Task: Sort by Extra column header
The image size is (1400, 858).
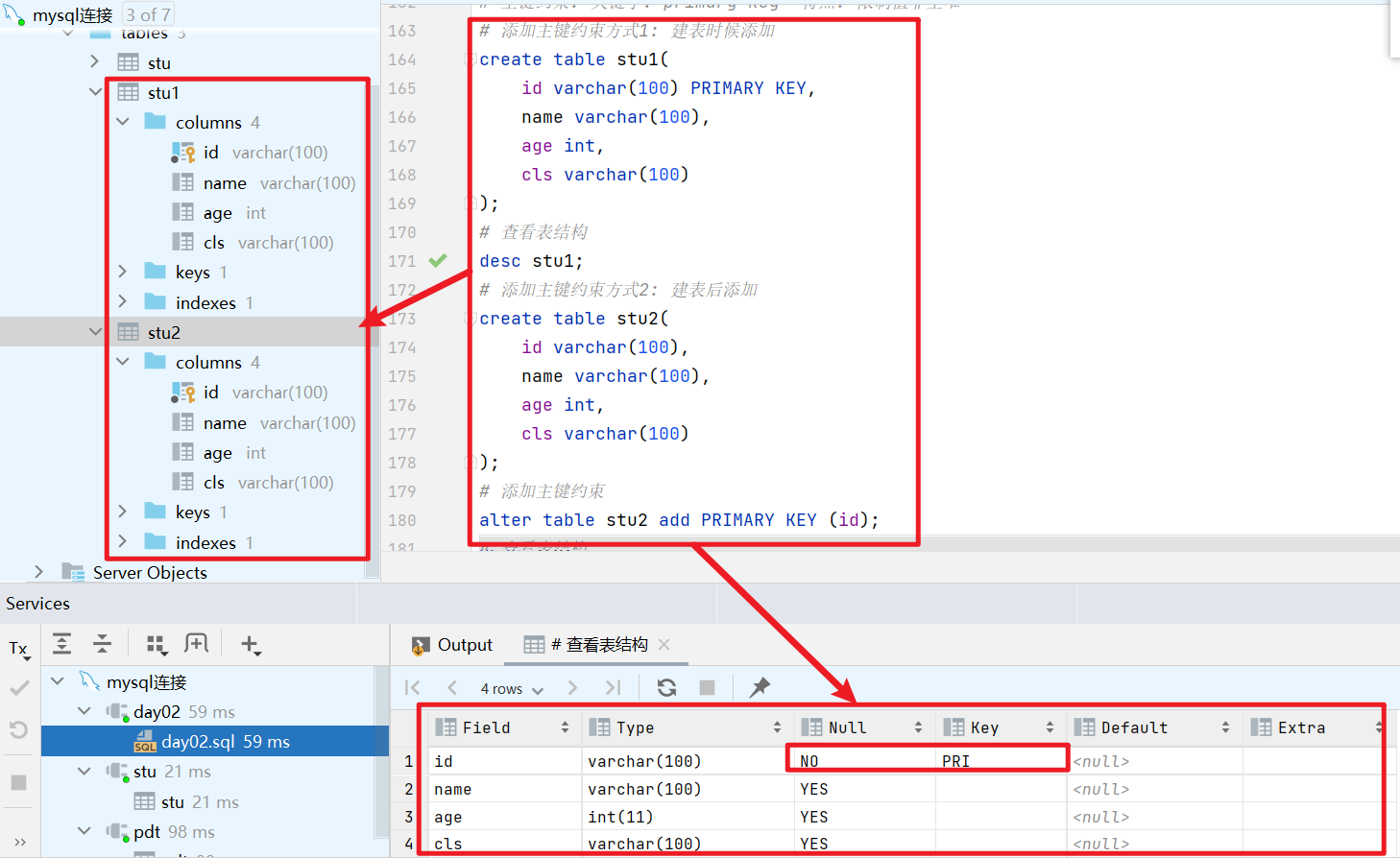Action: [x=1314, y=727]
